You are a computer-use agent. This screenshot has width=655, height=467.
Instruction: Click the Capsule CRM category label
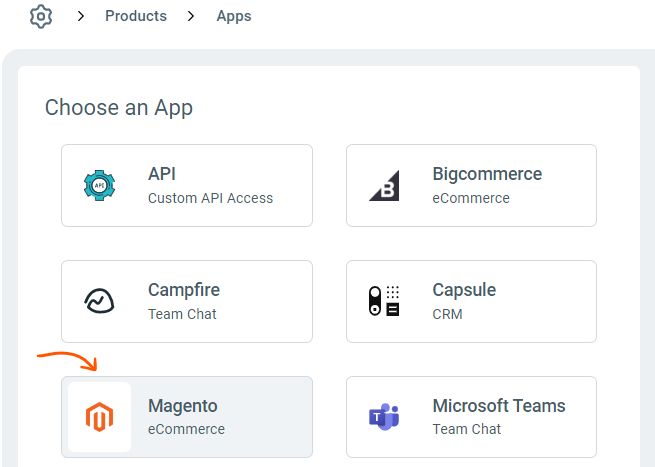pos(447,314)
